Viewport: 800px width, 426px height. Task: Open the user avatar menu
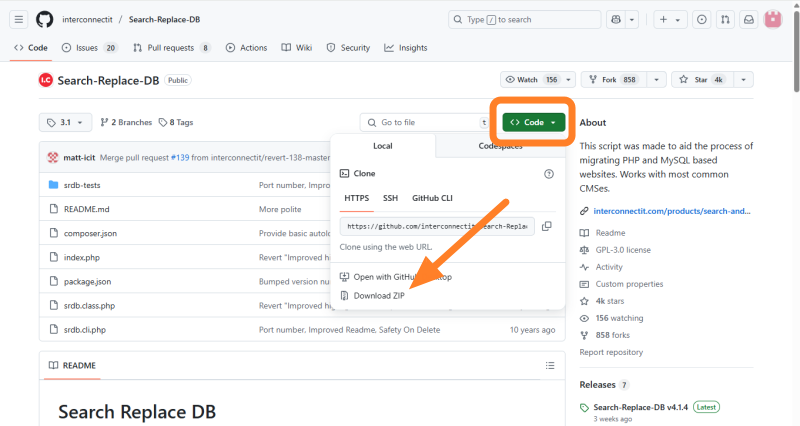(x=772, y=19)
